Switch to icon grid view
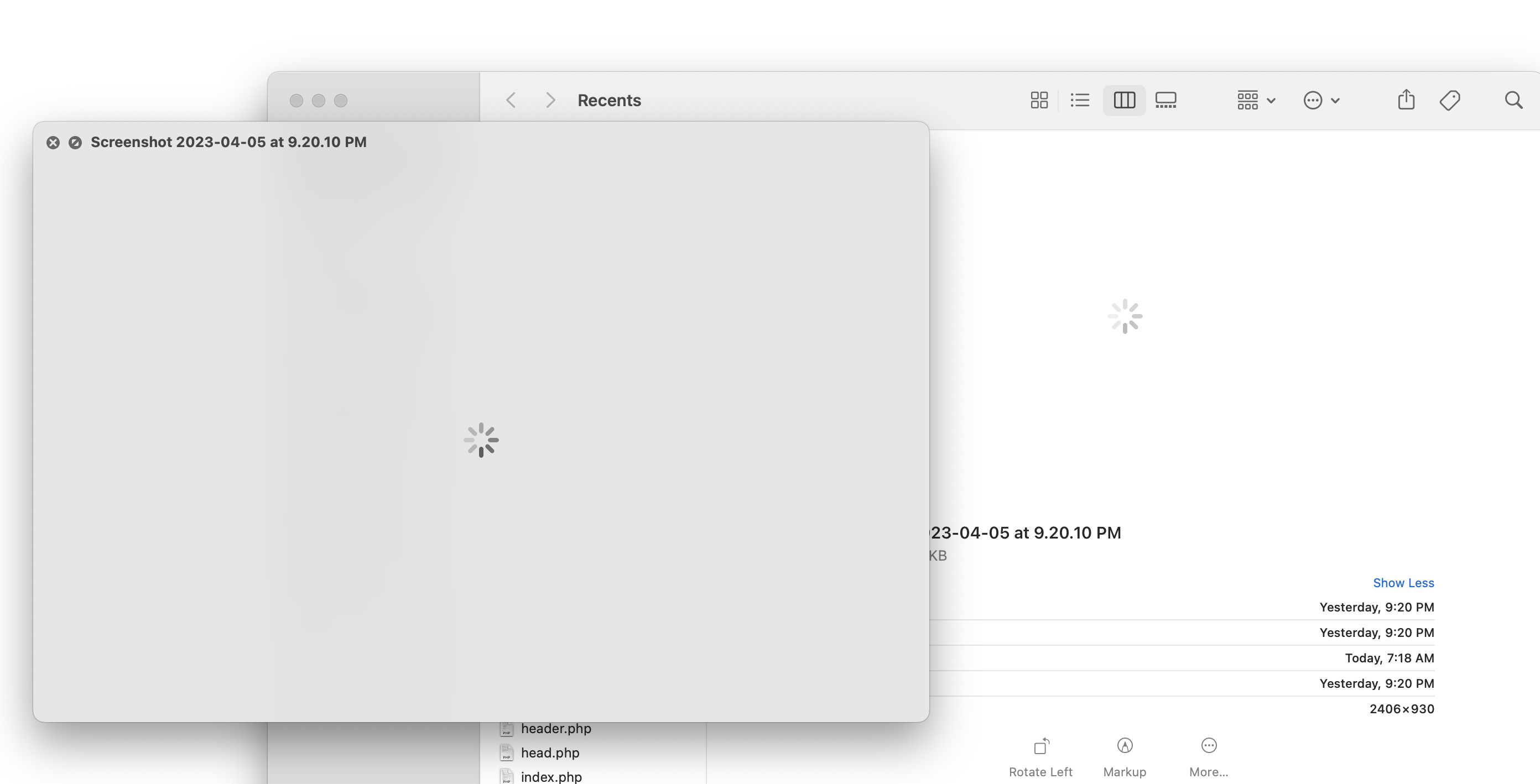The width and height of the screenshot is (1540, 784). pos(1039,100)
